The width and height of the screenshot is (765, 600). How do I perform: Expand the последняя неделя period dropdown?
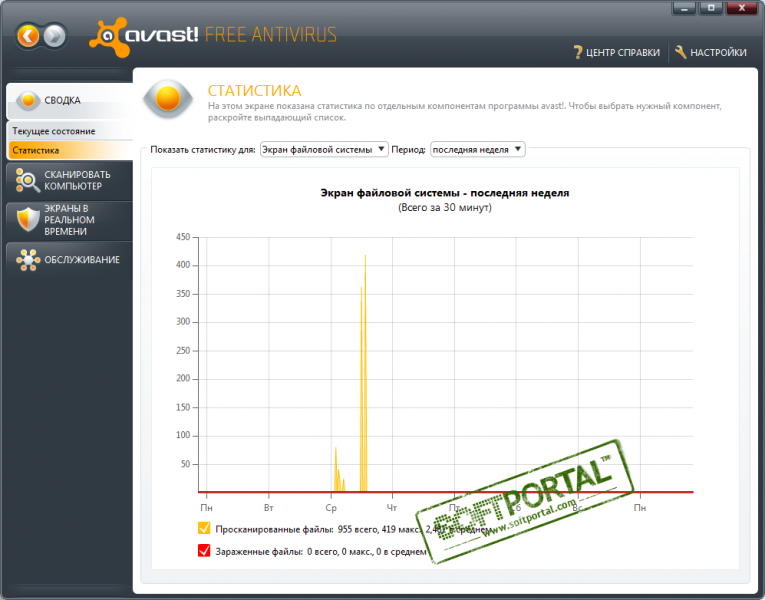pyautogui.click(x=478, y=149)
